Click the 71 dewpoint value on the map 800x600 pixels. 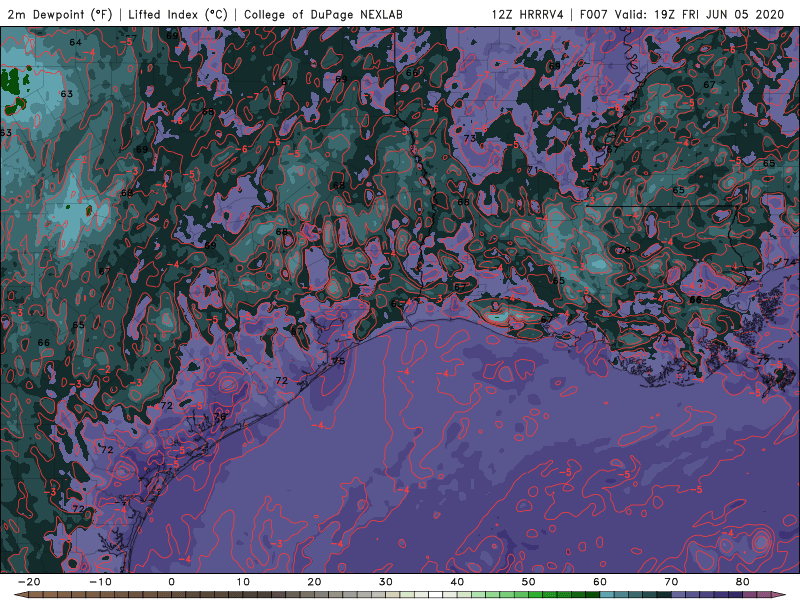click(x=533, y=170)
